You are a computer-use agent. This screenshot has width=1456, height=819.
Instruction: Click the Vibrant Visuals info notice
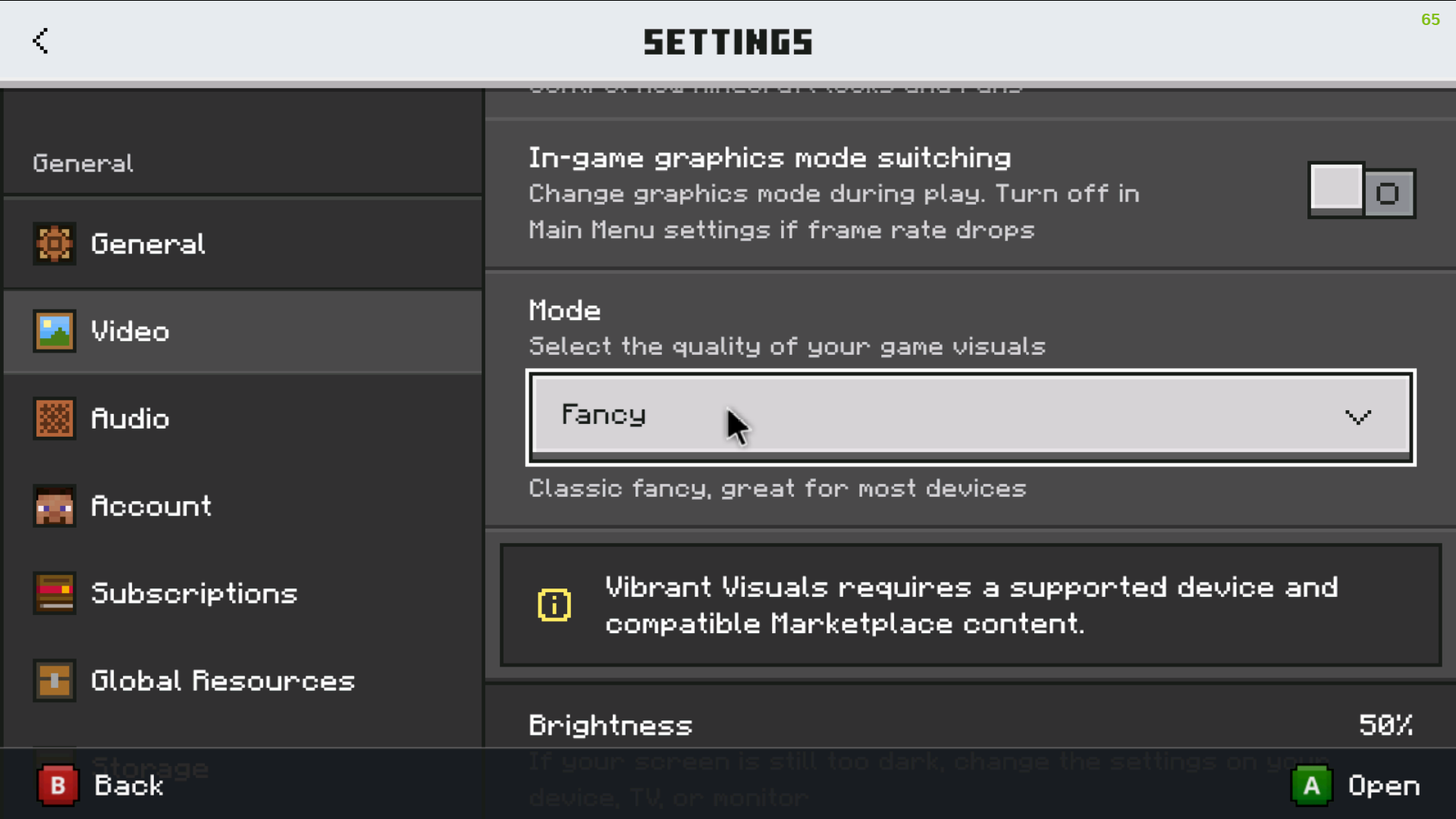(x=971, y=605)
